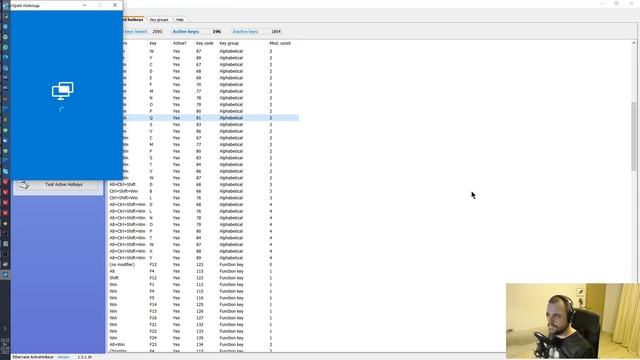Click key code 132 in F21 row
This screenshot has height=360, width=640.
[200, 324]
